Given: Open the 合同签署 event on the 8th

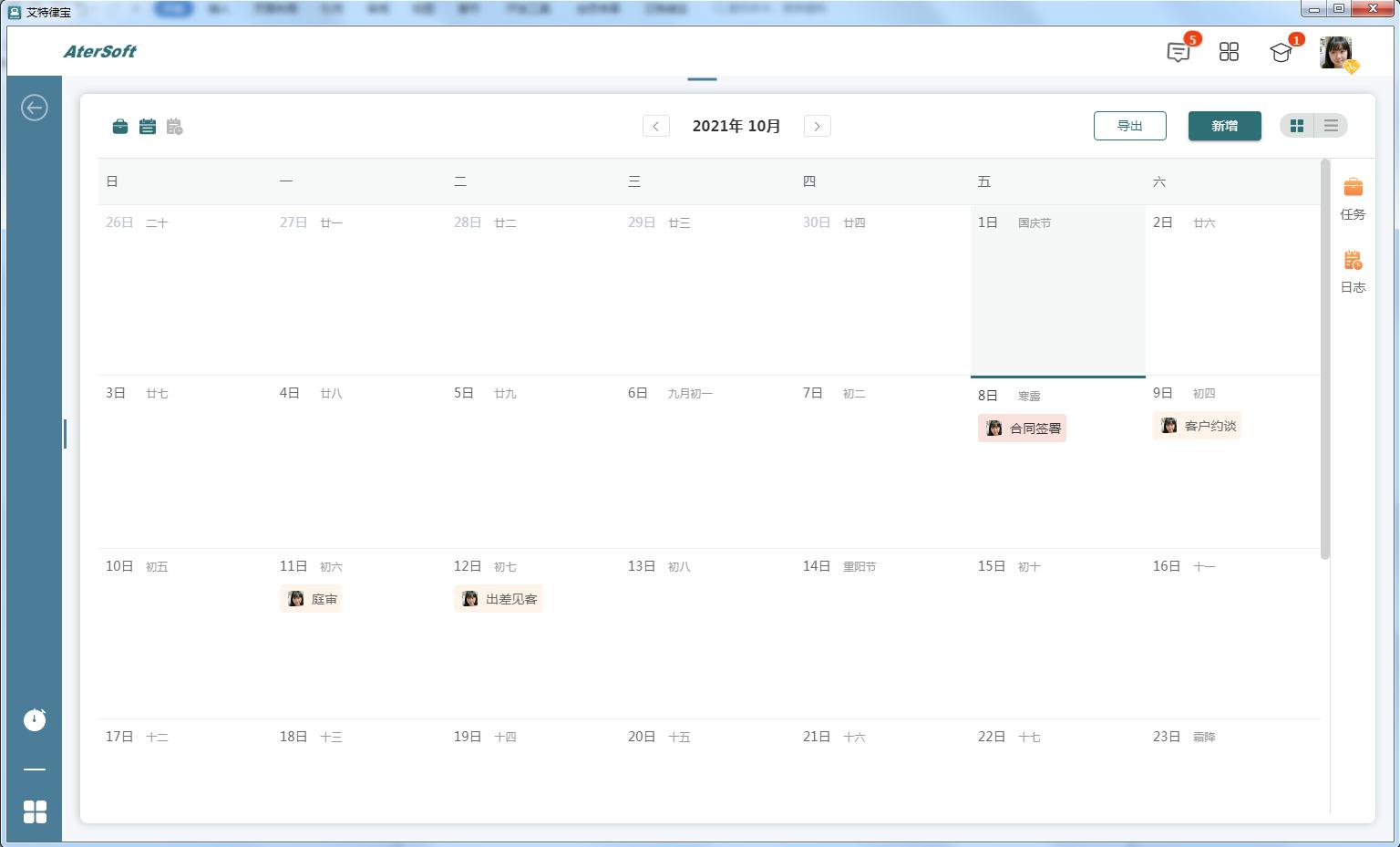Looking at the screenshot, I should pyautogui.click(x=1023, y=429).
